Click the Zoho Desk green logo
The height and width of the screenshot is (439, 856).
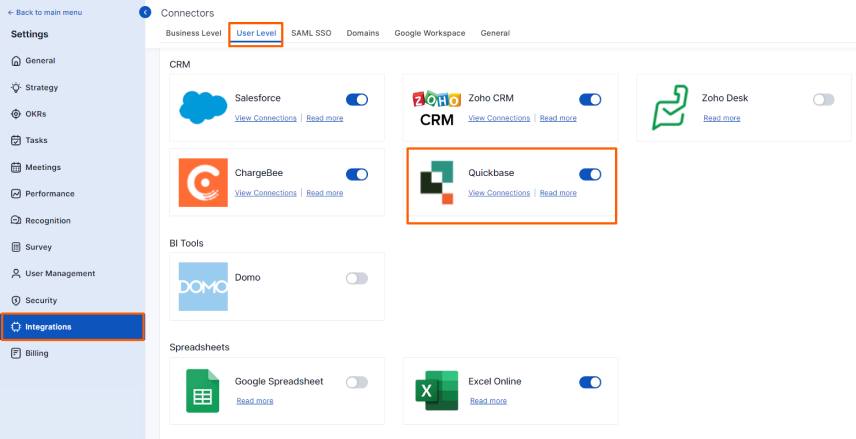[x=670, y=108]
